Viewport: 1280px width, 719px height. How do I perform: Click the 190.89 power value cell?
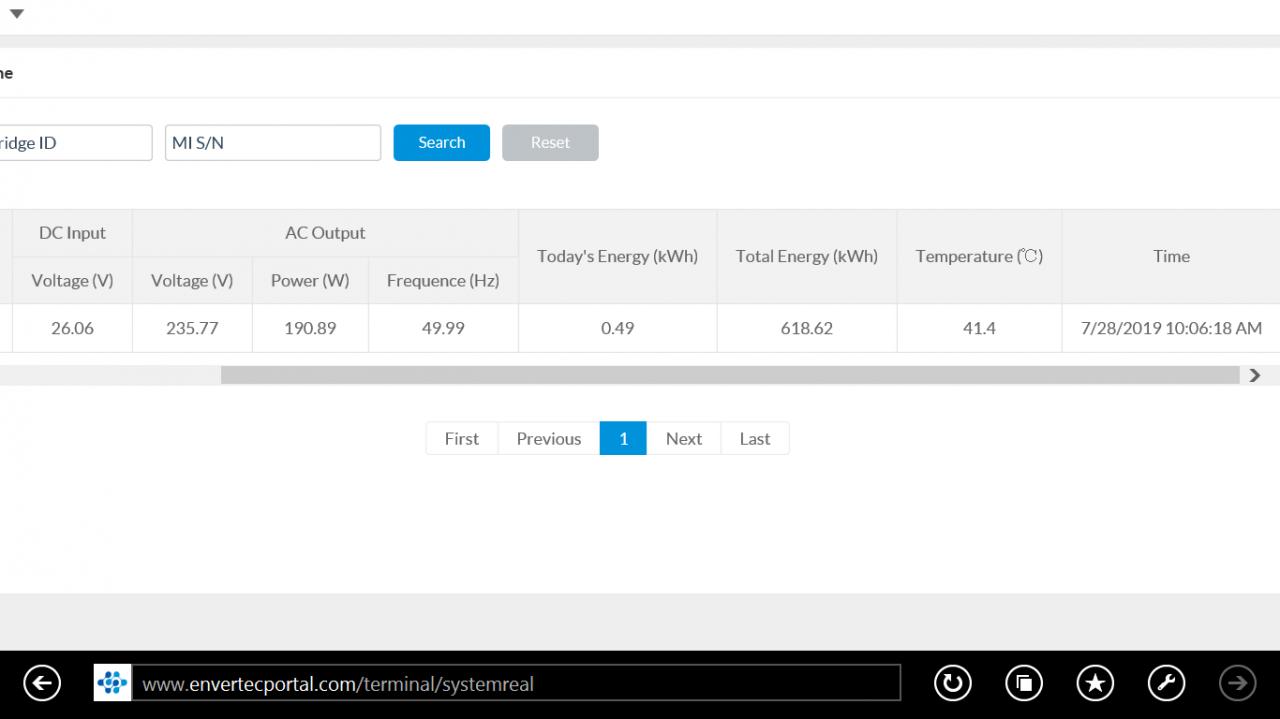(x=310, y=328)
